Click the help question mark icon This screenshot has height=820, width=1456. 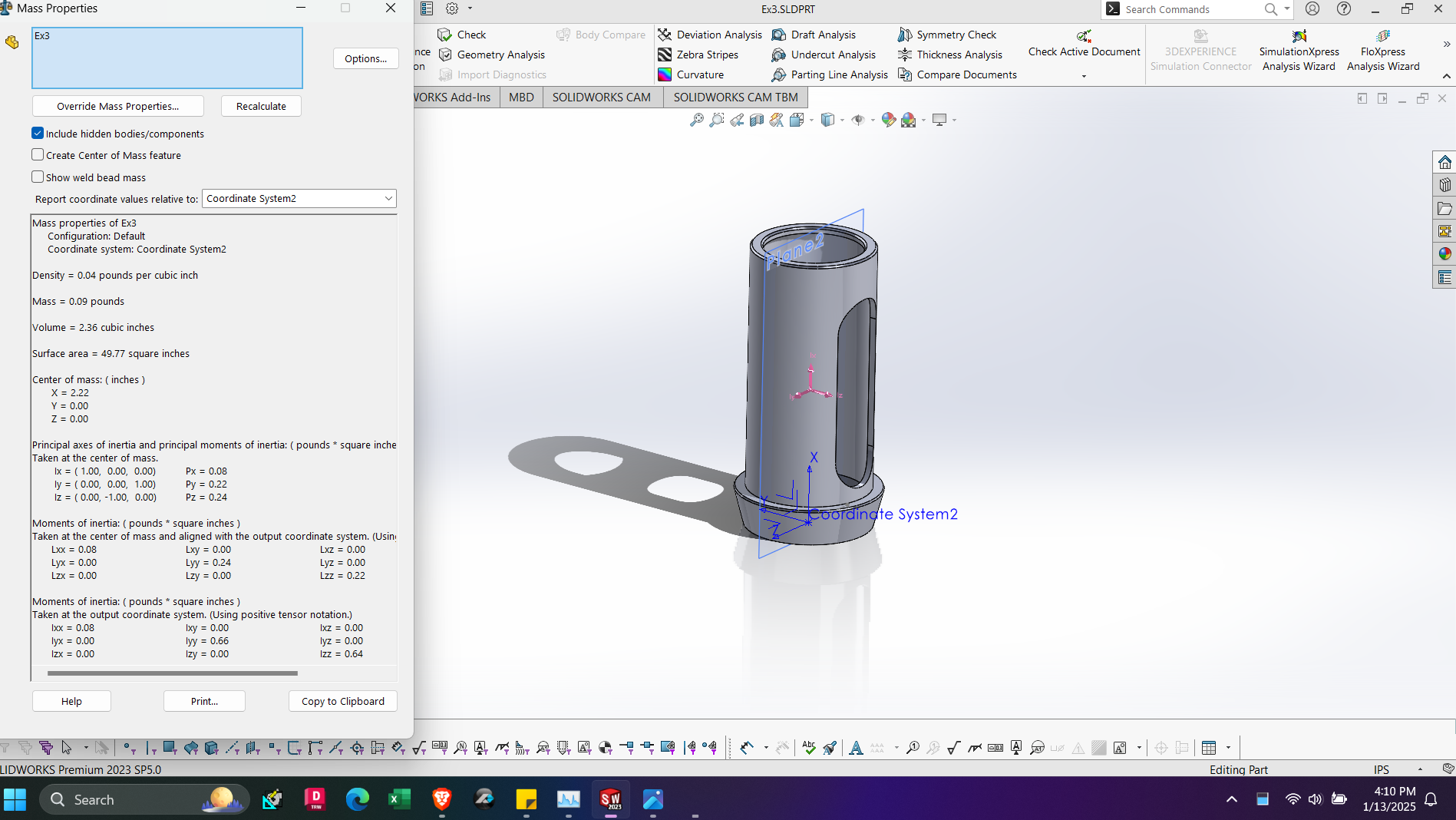click(x=1344, y=8)
